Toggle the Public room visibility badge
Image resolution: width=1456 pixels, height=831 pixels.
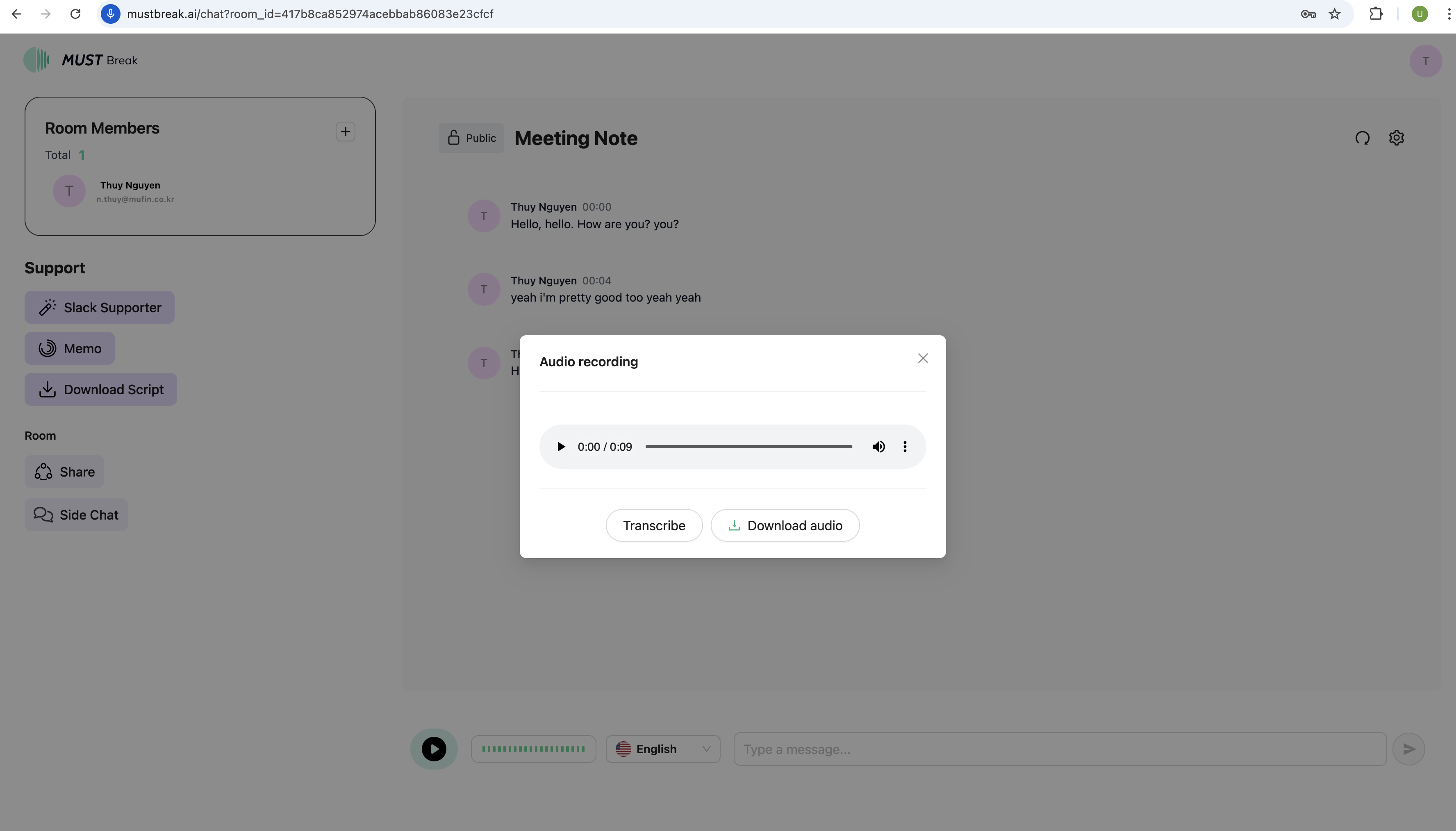471,138
